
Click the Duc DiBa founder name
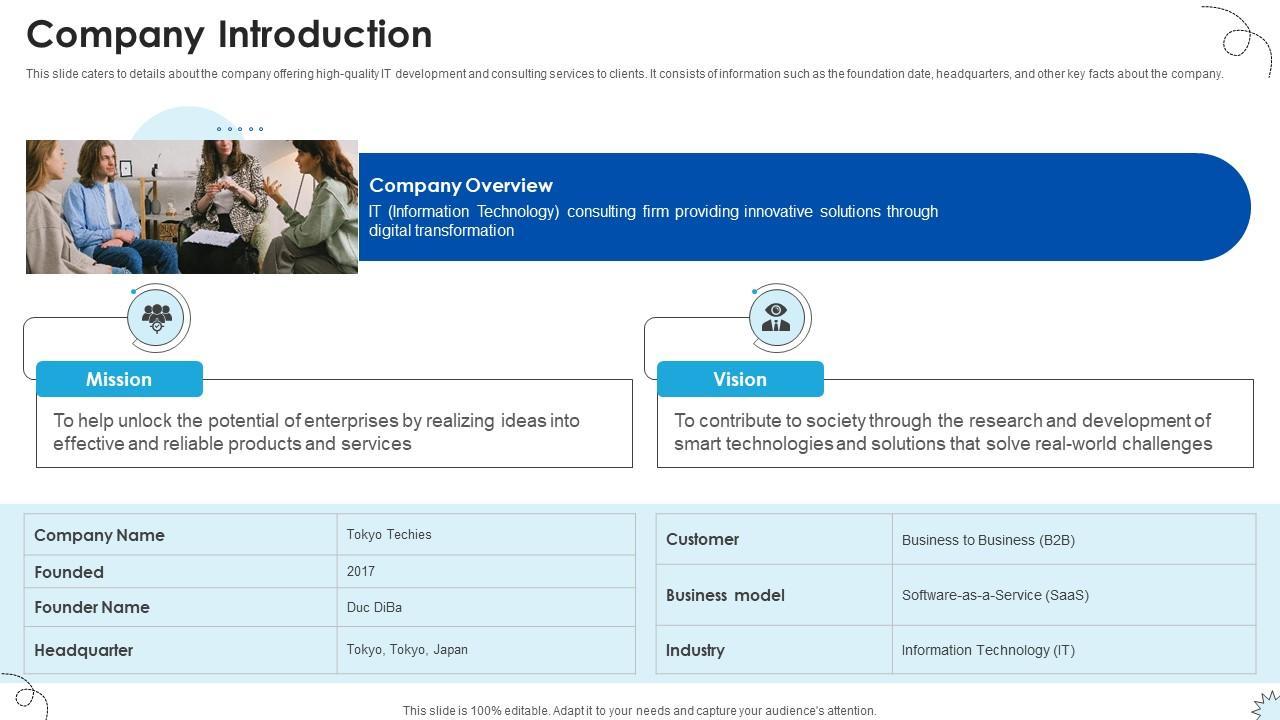click(x=374, y=608)
